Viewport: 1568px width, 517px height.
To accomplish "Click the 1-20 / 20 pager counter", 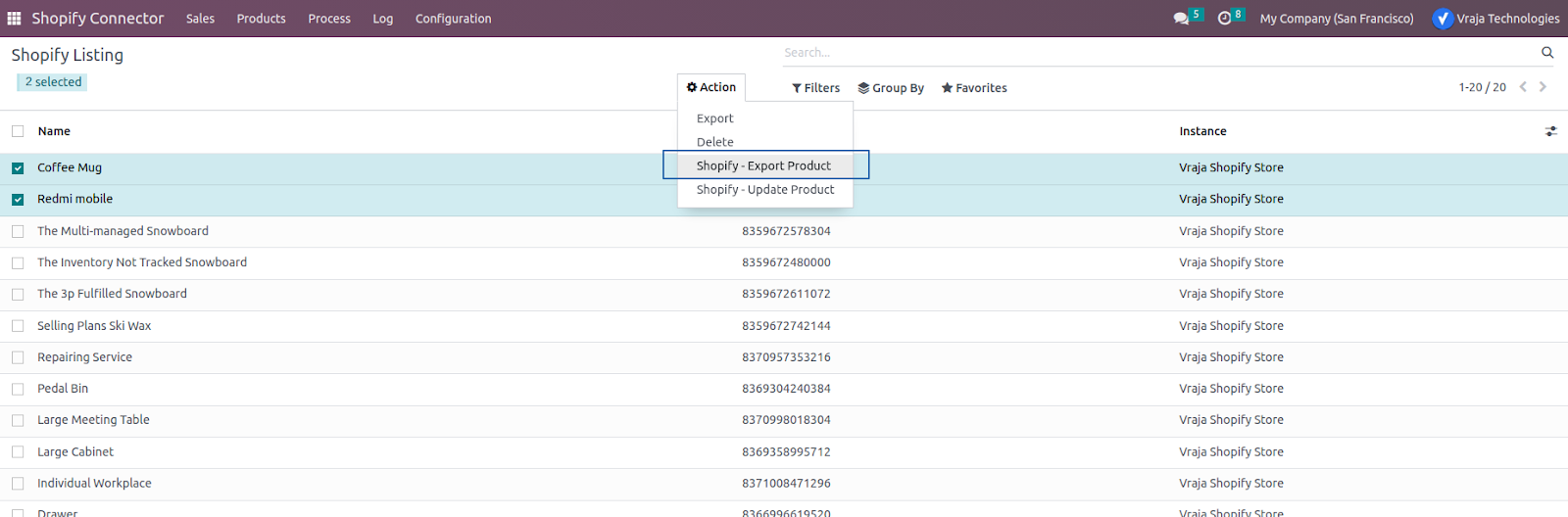I will 1482,87.
